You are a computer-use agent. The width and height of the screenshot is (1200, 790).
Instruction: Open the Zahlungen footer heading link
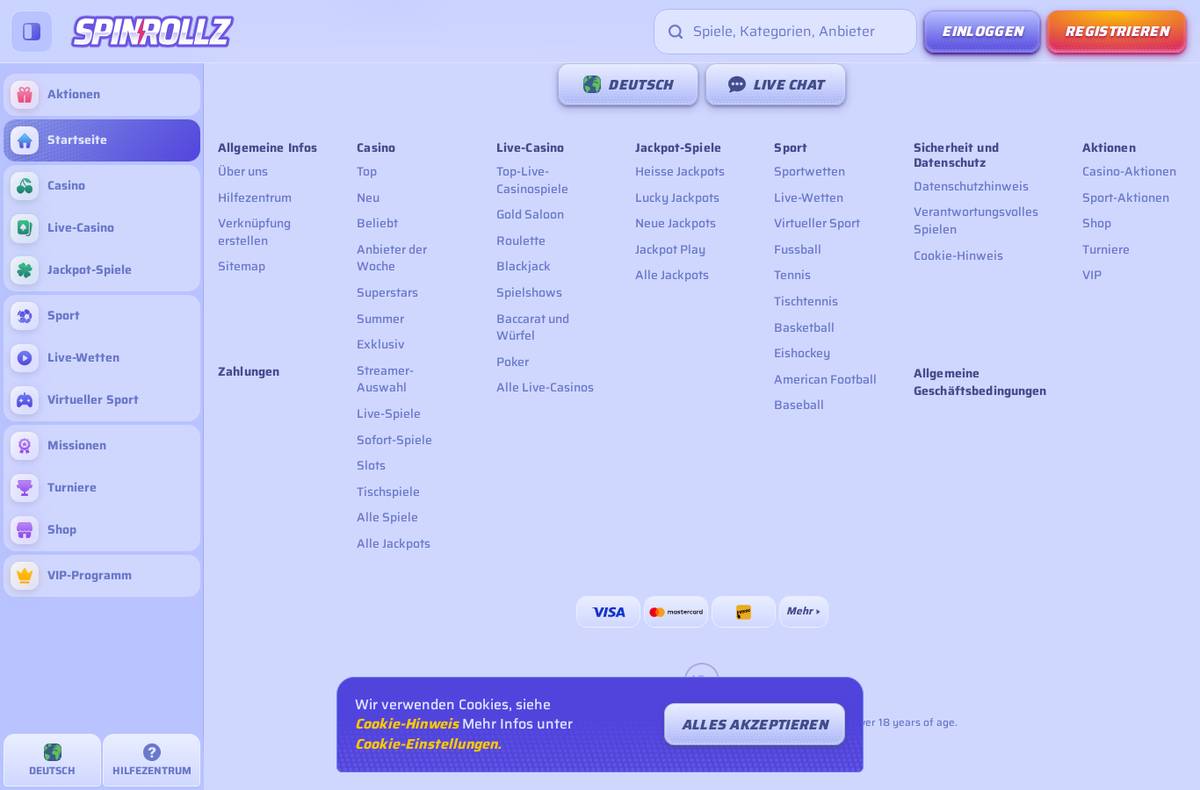coord(249,372)
